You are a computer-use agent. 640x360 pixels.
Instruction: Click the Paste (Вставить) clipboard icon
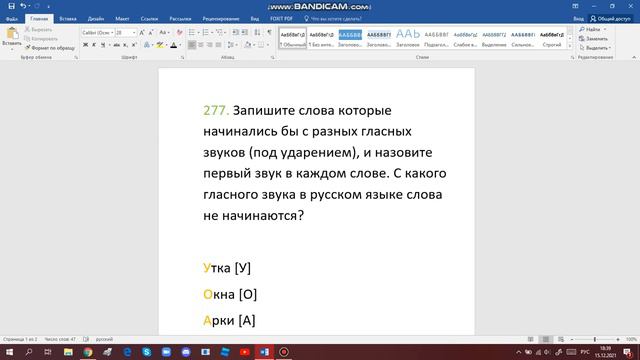coord(12,33)
